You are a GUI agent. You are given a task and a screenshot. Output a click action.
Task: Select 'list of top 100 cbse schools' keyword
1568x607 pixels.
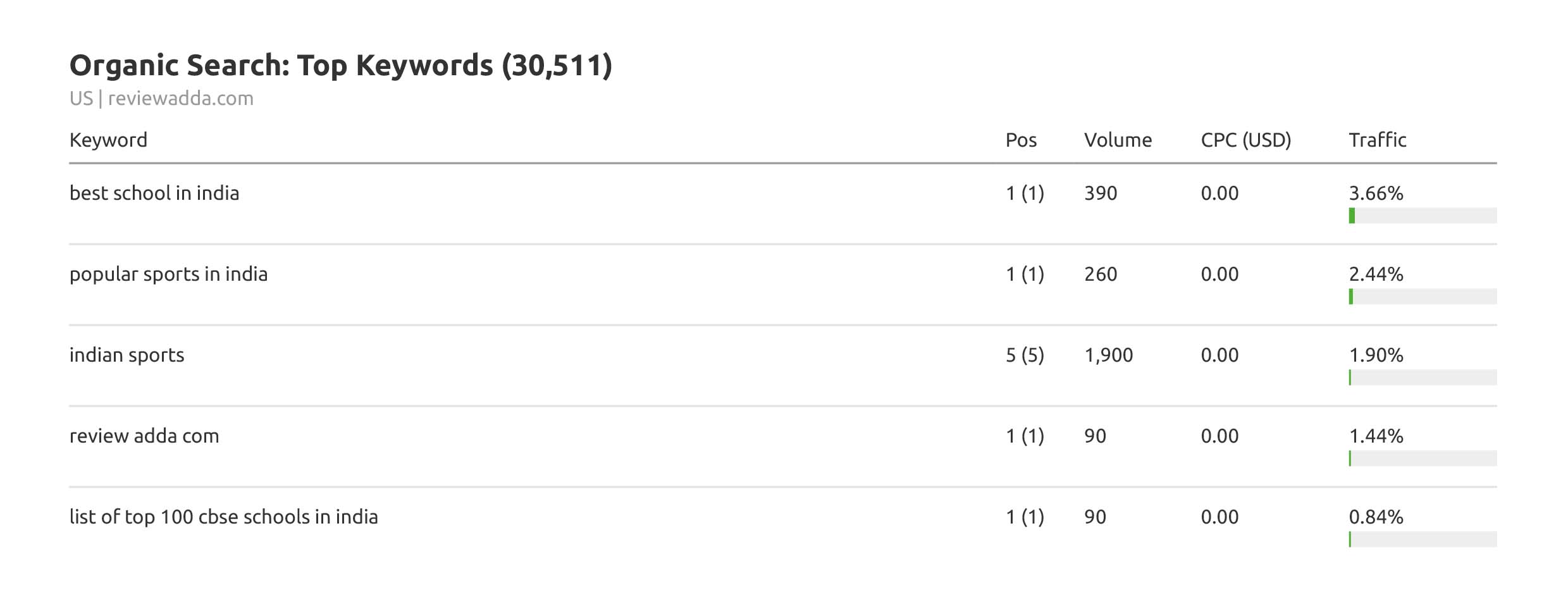pos(223,517)
